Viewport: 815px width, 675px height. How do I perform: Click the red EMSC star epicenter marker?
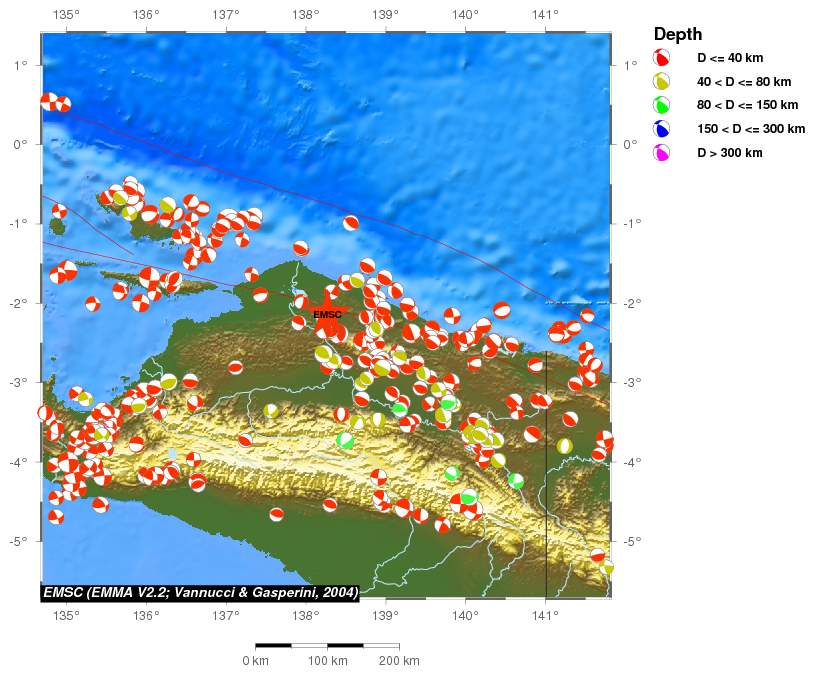coord(325,305)
